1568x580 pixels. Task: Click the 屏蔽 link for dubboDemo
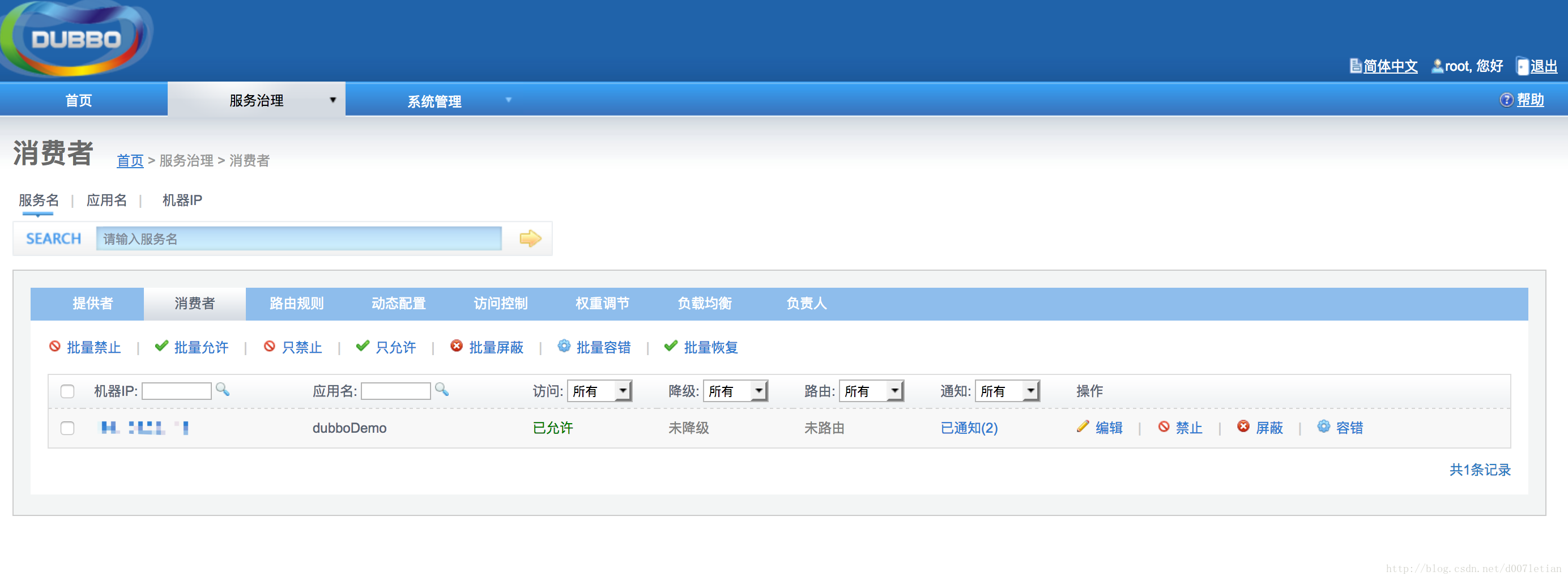coord(1269,428)
